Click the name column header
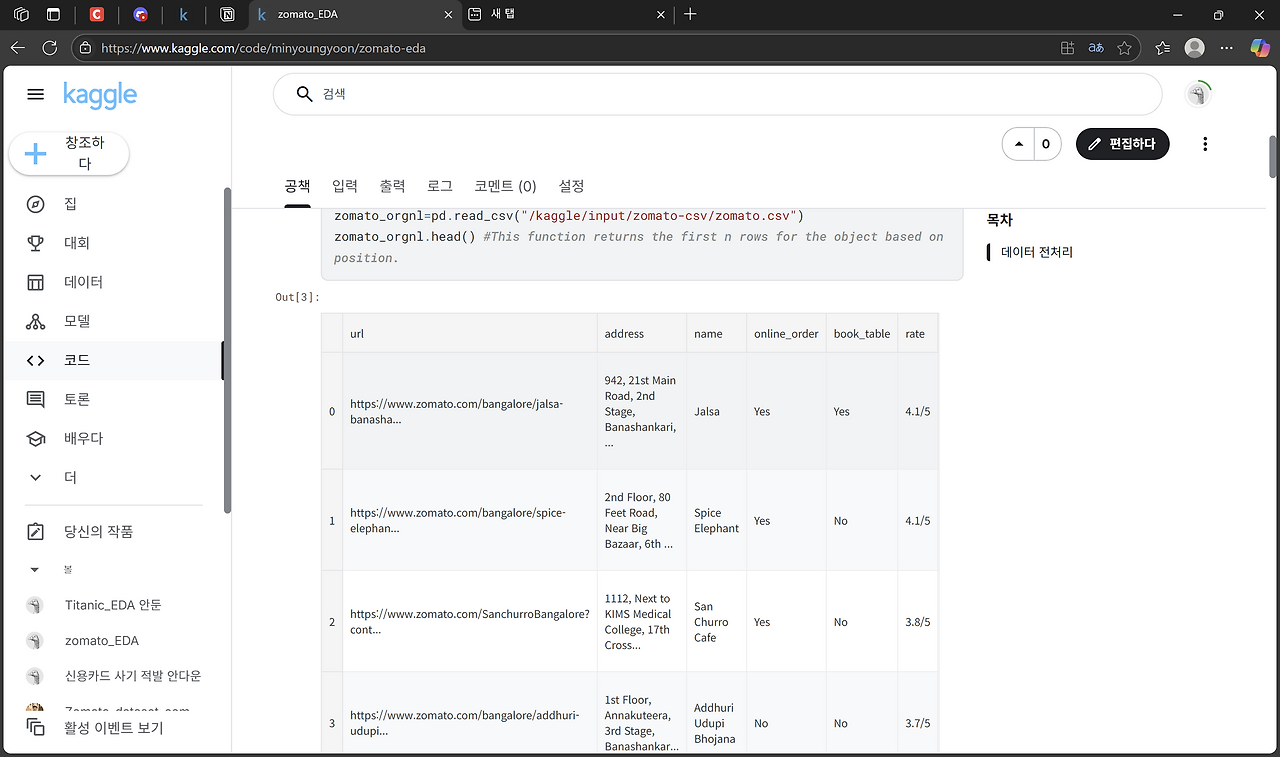The width and height of the screenshot is (1280, 757). pyautogui.click(x=716, y=333)
